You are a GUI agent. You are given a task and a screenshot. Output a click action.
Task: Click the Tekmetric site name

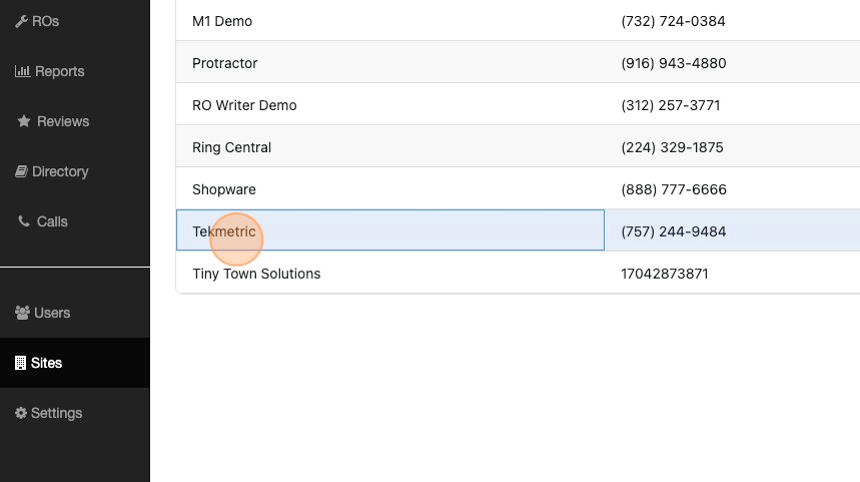tap(224, 231)
